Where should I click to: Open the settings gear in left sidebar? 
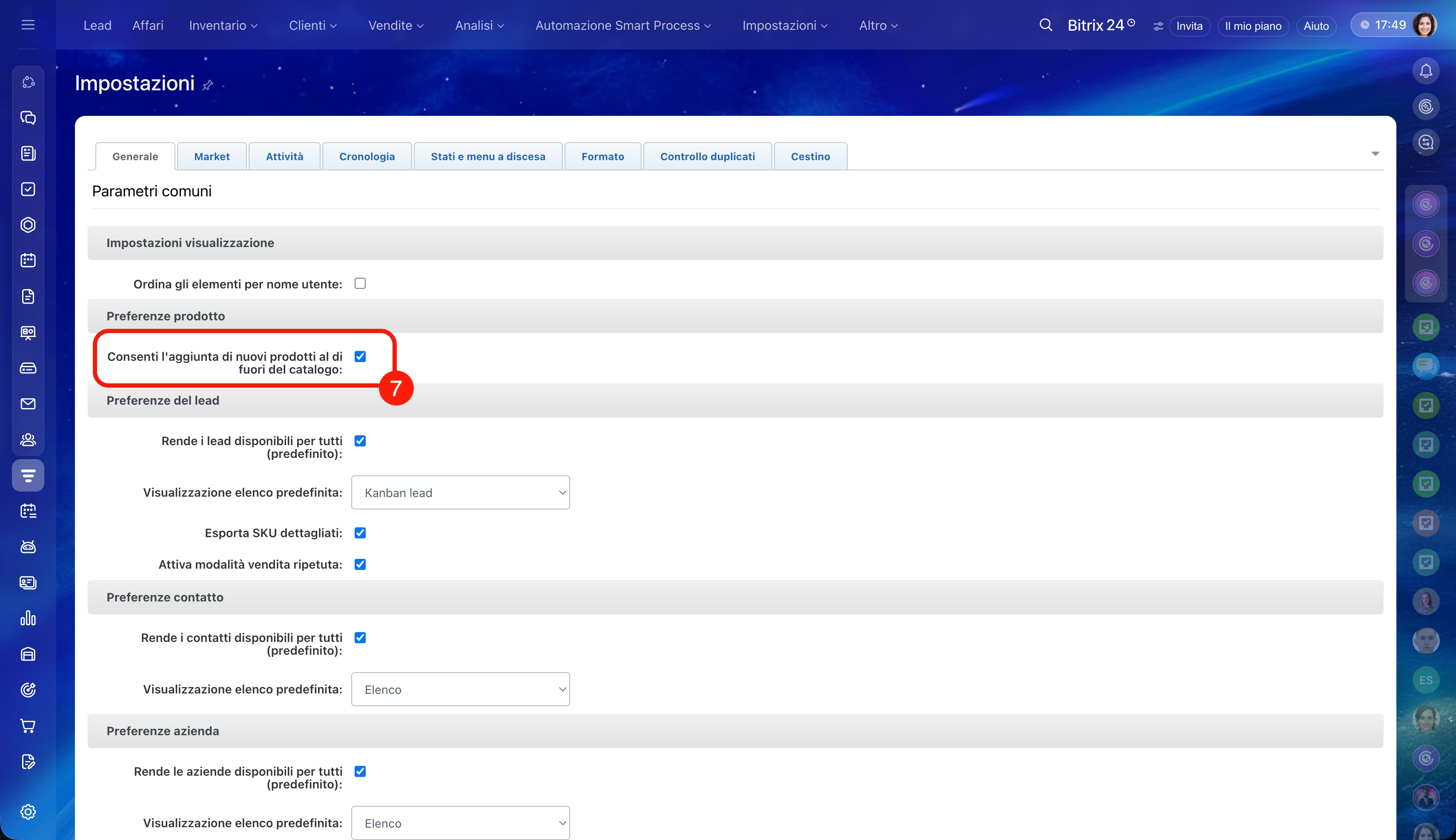28,812
